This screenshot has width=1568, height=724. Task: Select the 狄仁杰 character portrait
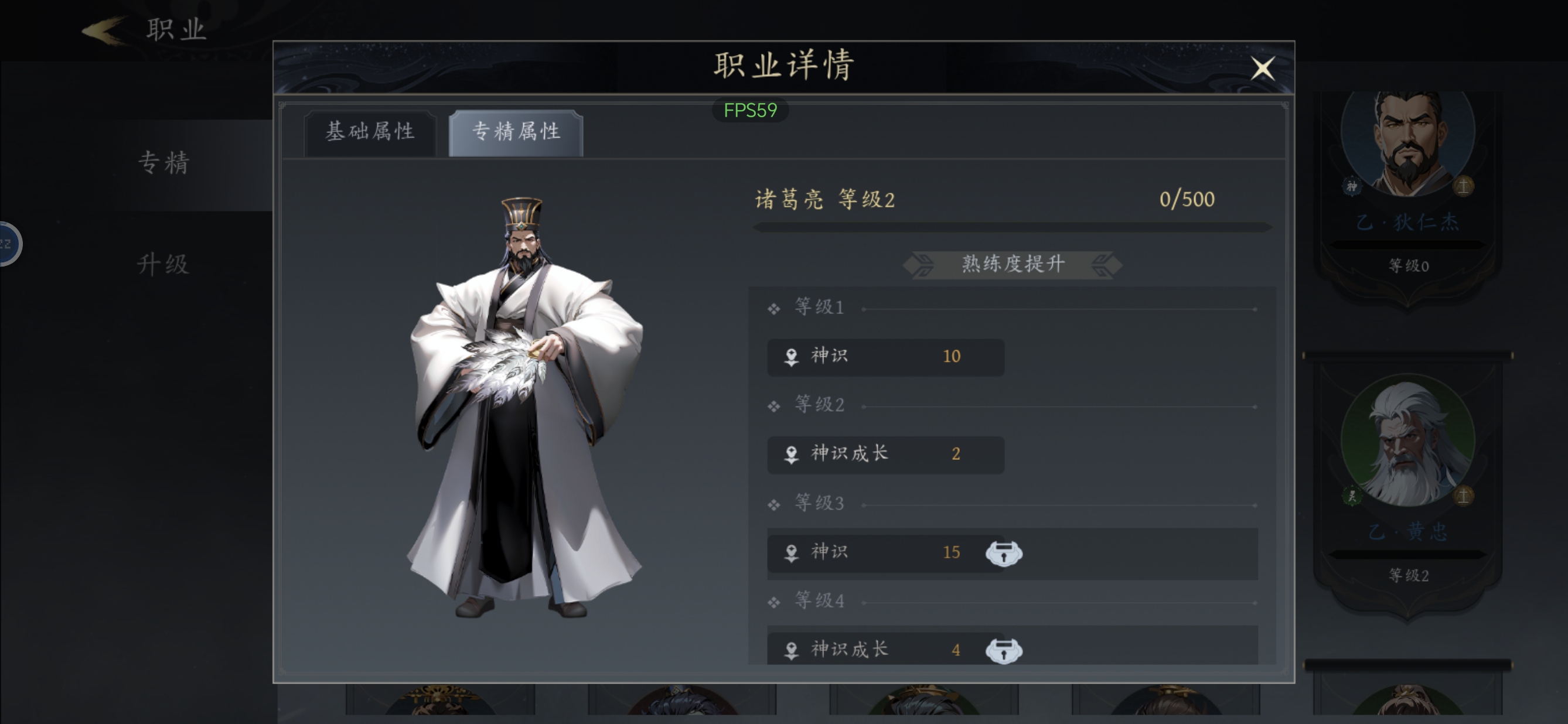[1408, 144]
